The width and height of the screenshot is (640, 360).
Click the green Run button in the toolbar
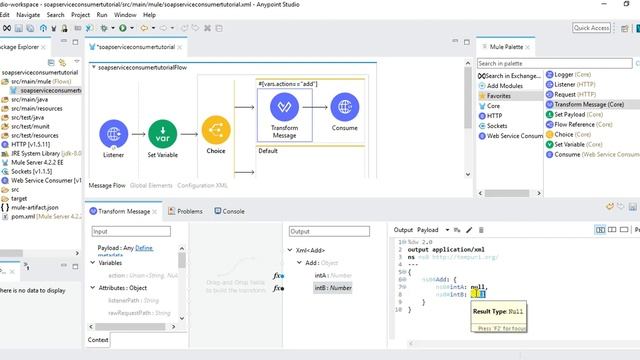[122, 28]
